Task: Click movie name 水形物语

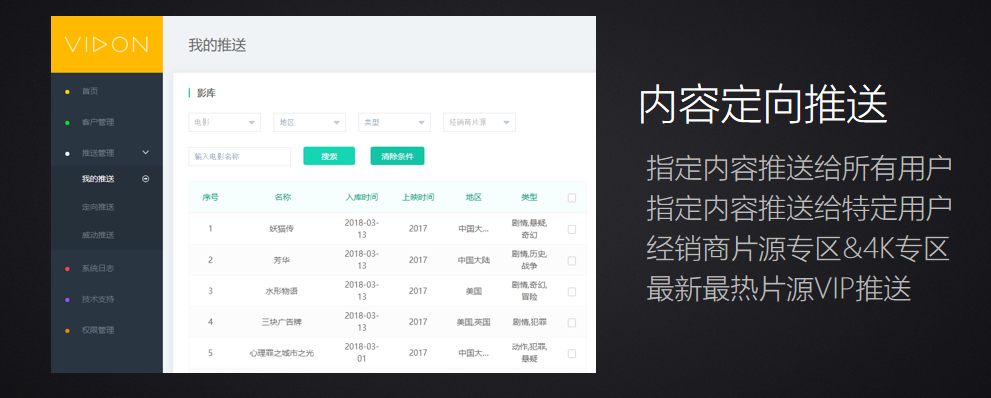Action: click(281, 291)
